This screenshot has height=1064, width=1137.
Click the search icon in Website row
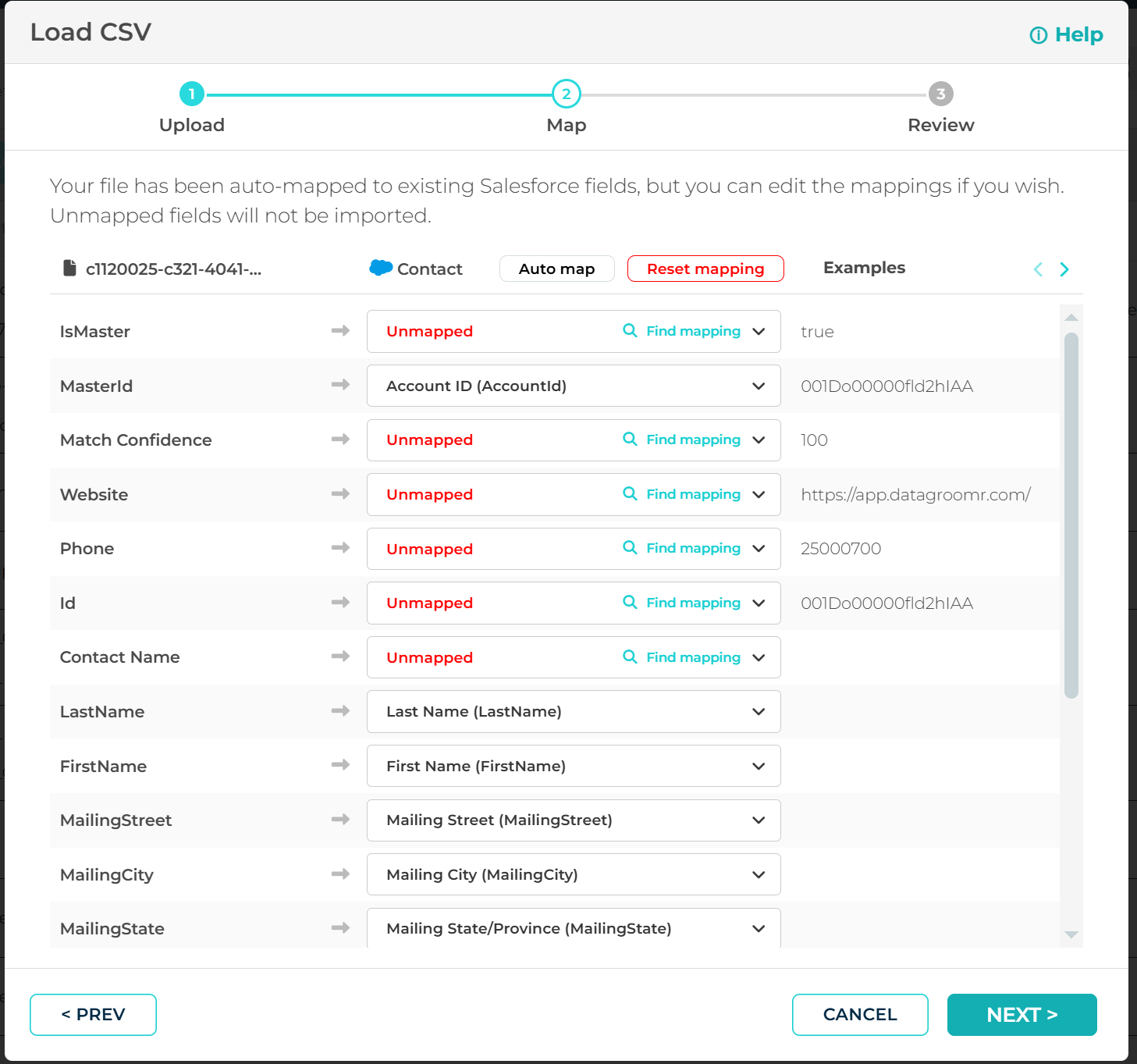[630, 493]
